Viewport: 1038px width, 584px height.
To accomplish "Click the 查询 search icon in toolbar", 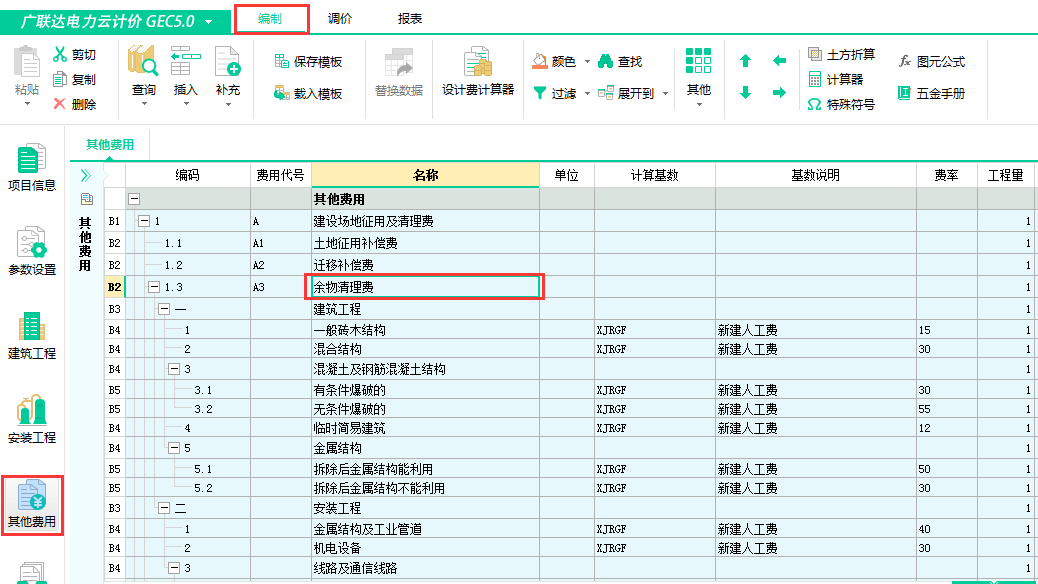I will click(143, 63).
